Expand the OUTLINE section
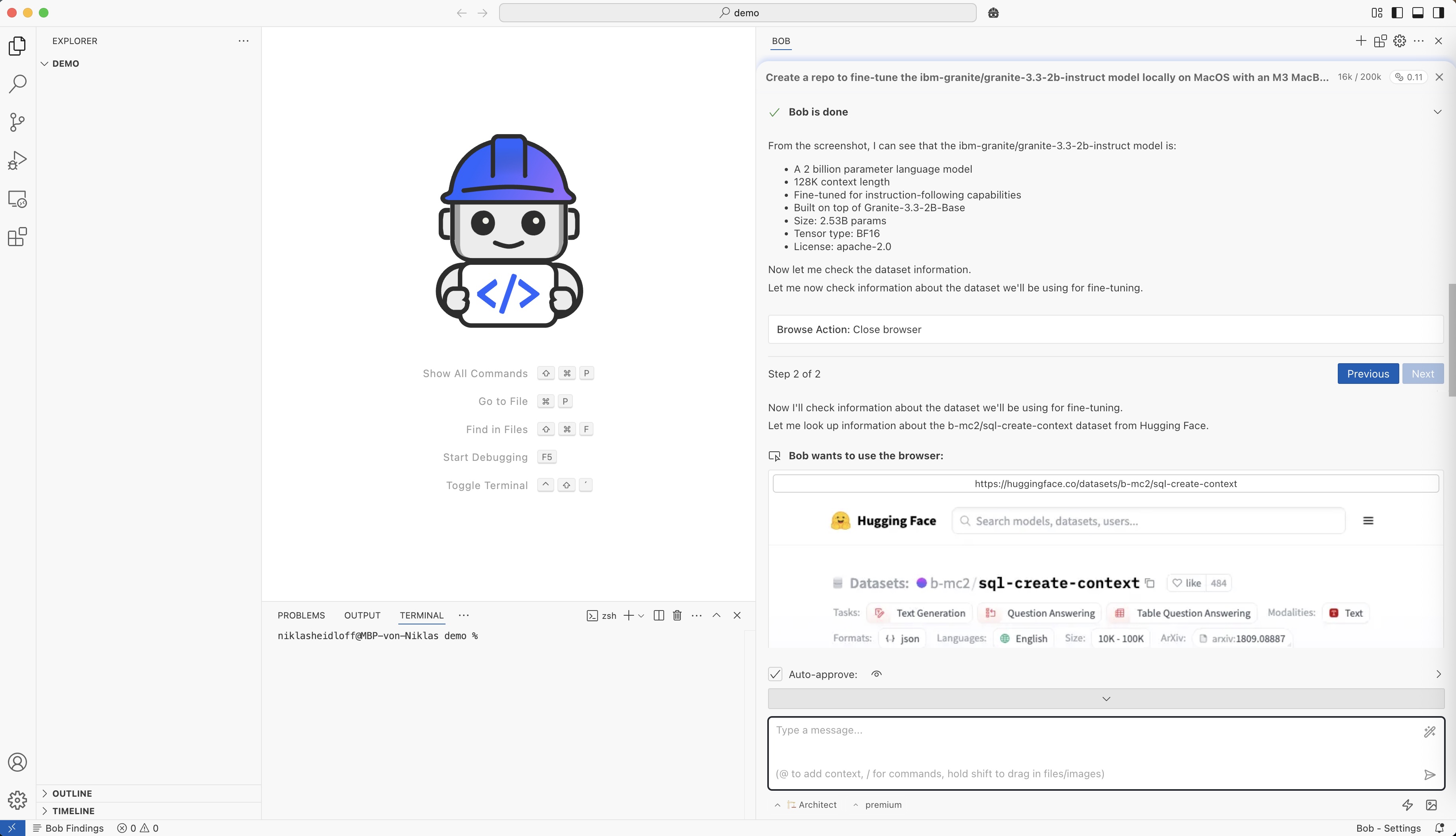 [72, 793]
